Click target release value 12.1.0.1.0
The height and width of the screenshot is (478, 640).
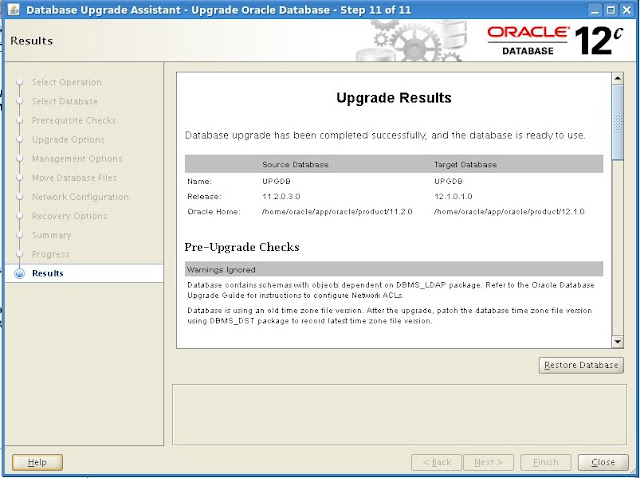(453, 196)
